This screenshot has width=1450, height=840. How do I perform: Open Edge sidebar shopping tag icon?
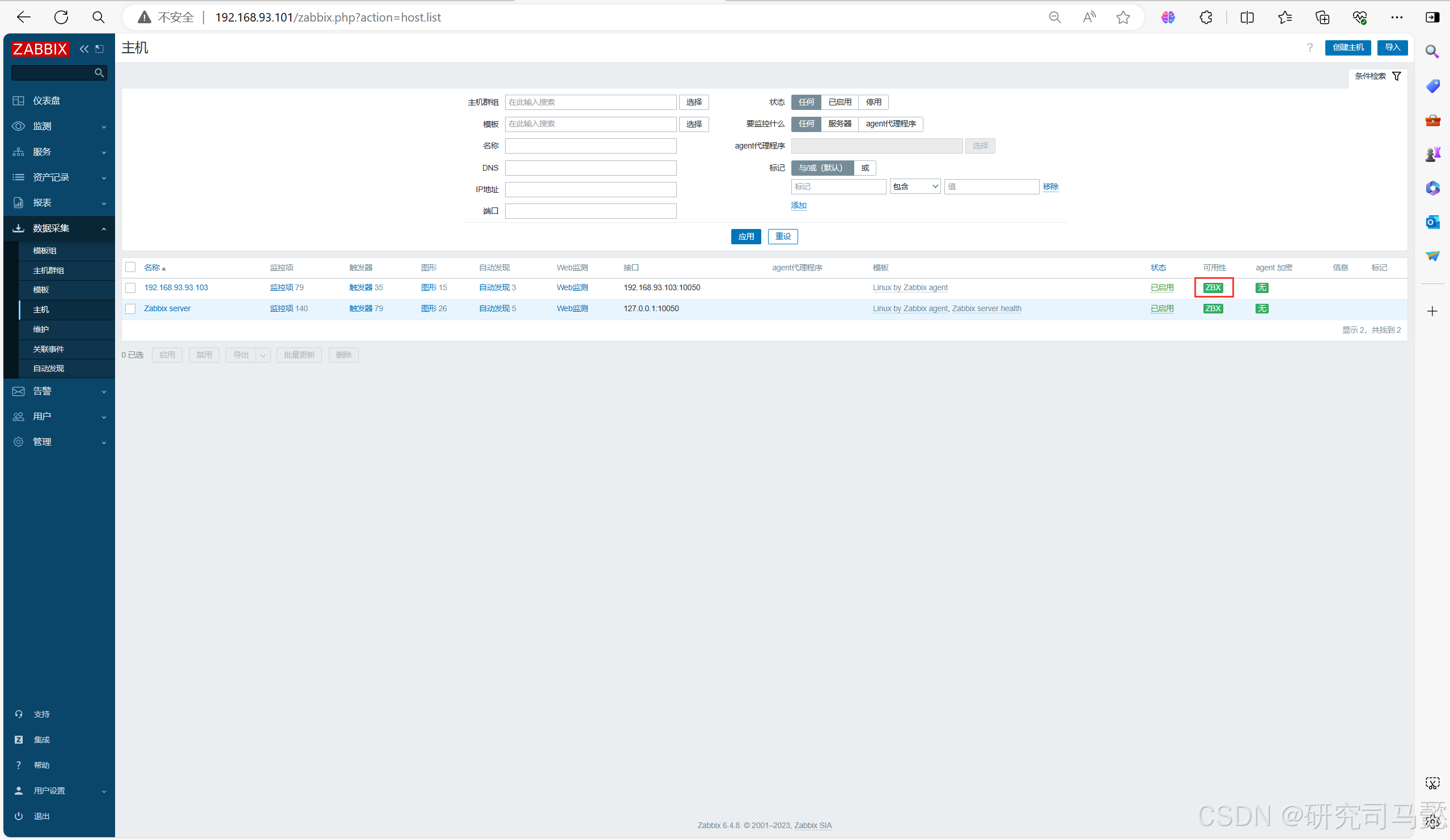click(x=1432, y=86)
